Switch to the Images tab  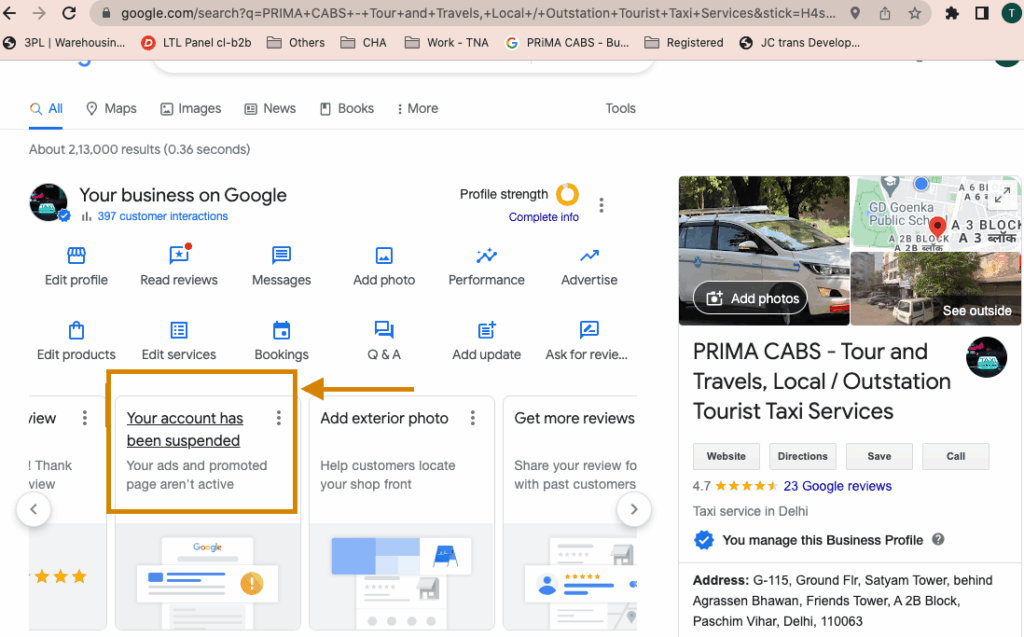click(x=190, y=108)
